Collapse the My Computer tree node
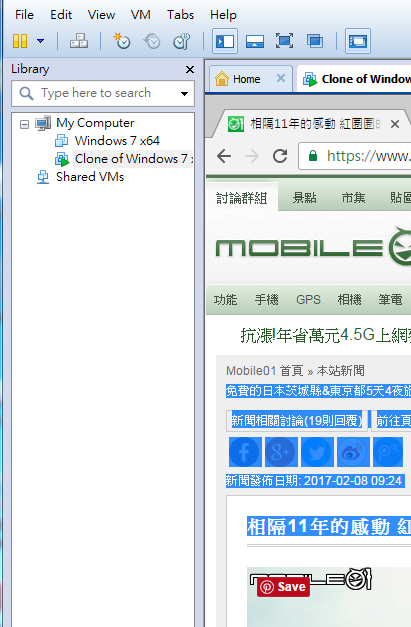The width and height of the screenshot is (411, 627). pyautogui.click(x=24, y=124)
